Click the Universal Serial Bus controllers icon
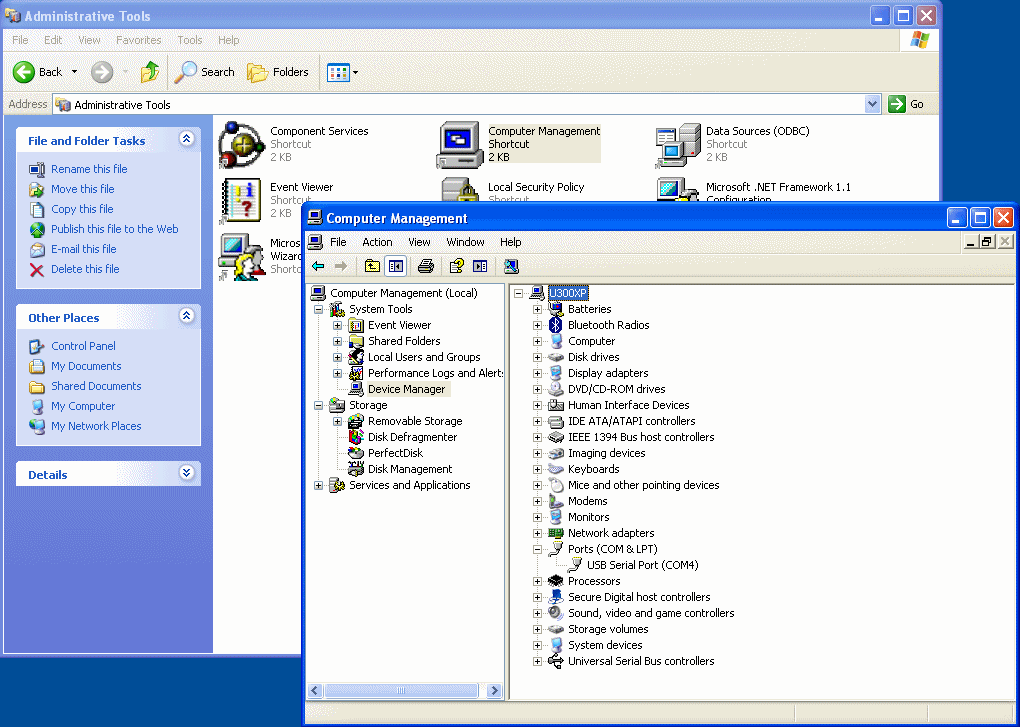Viewport: 1020px width, 727px height. coord(556,661)
